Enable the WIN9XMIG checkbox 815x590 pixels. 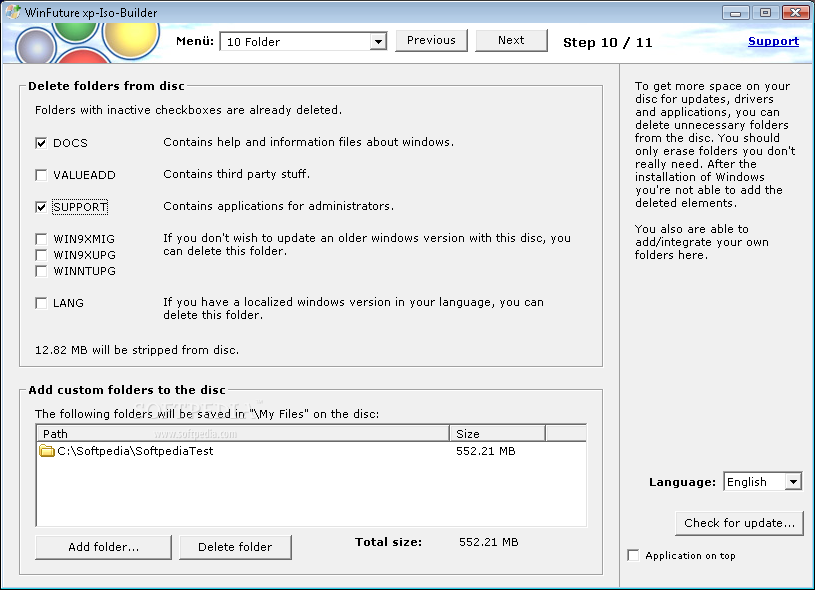[x=42, y=239]
